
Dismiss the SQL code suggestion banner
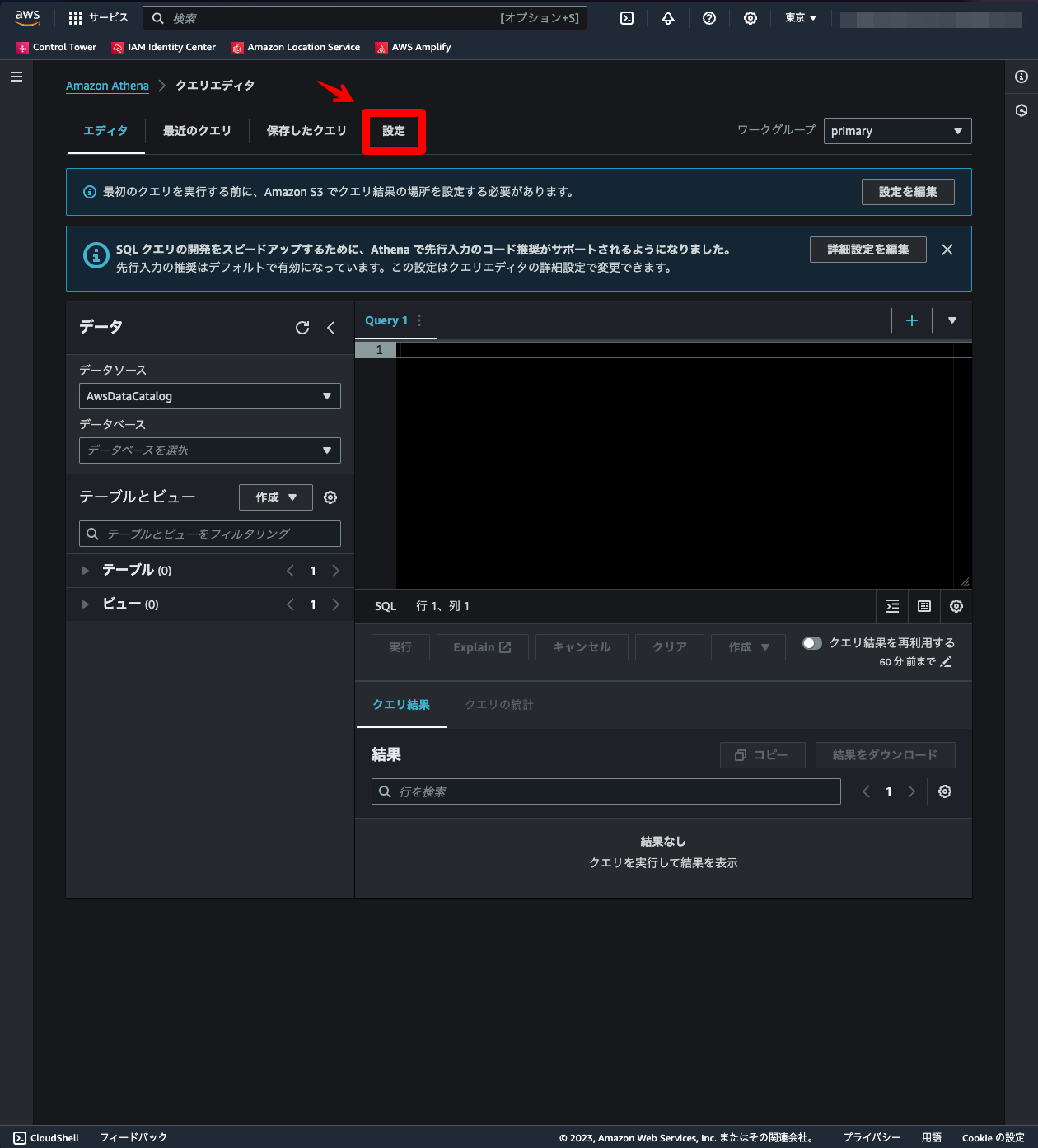[947, 250]
